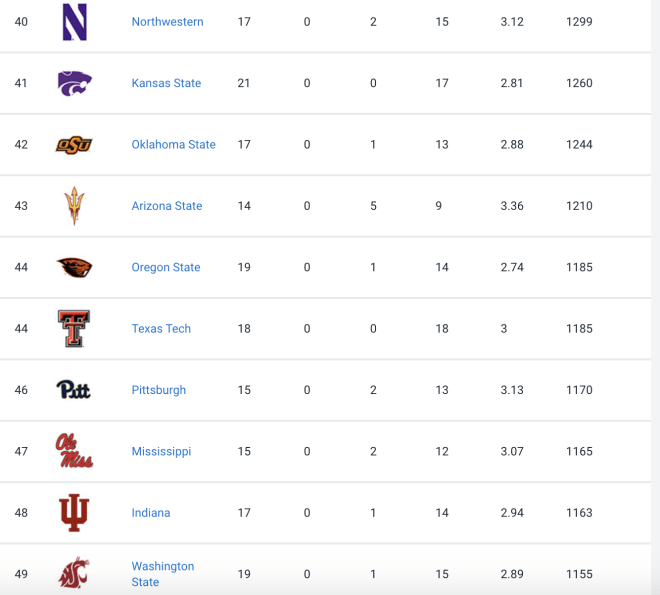Click the Washington State cougar logo
The height and width of the screenshot is (595, 660).
coord(74,573)
